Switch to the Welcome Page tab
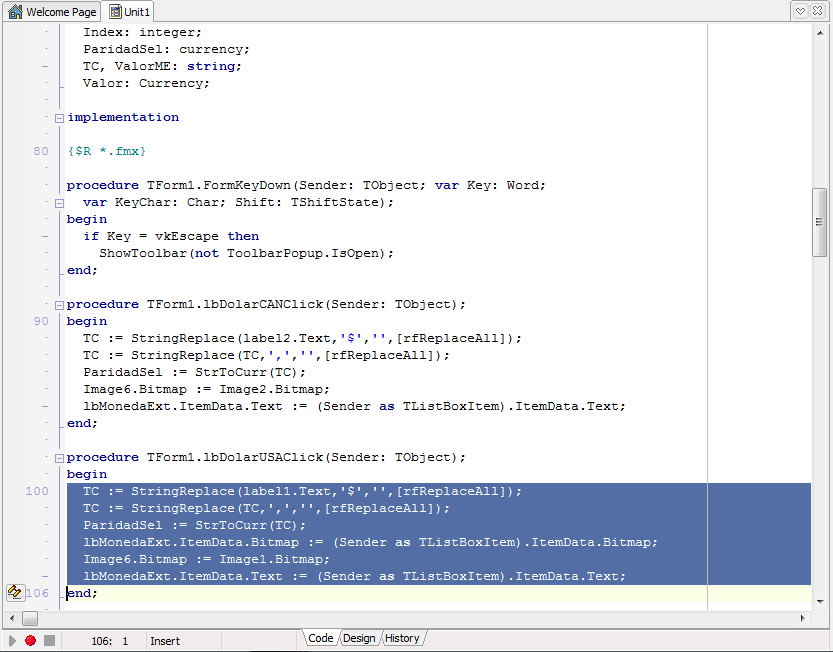The width and height of the screenshot is (833, 652). point(60,12)
